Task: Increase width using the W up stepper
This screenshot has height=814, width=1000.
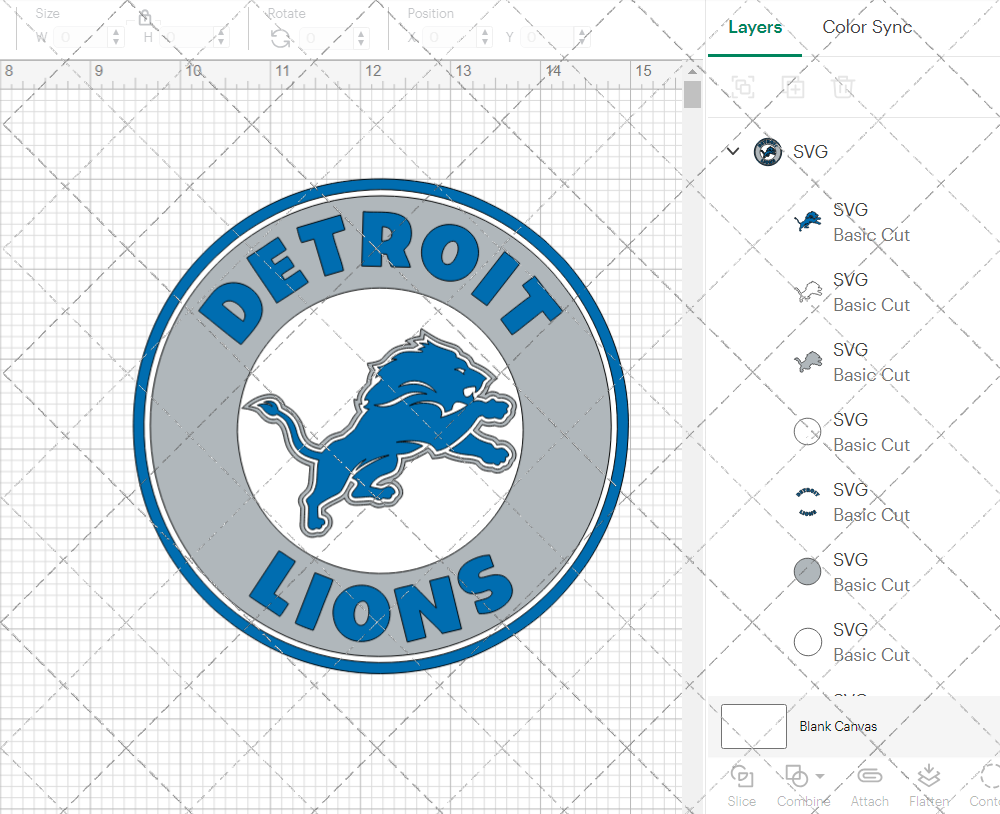Action: [x=118, y=31]
